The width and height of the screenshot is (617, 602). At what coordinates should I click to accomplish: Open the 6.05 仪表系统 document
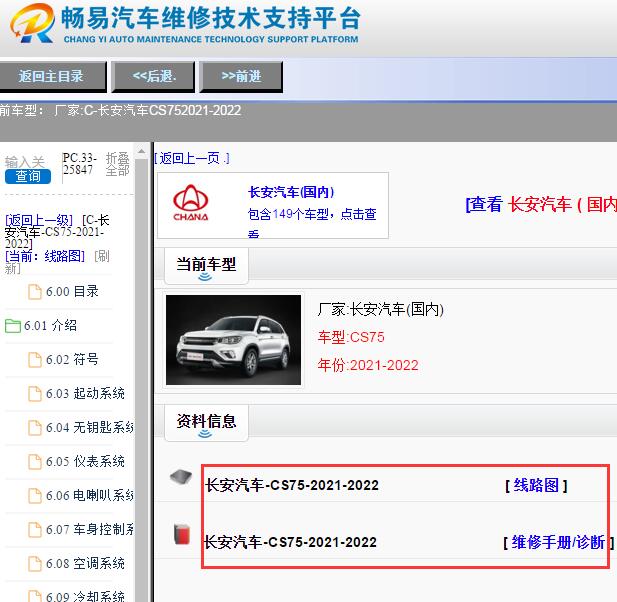(85, 462)
